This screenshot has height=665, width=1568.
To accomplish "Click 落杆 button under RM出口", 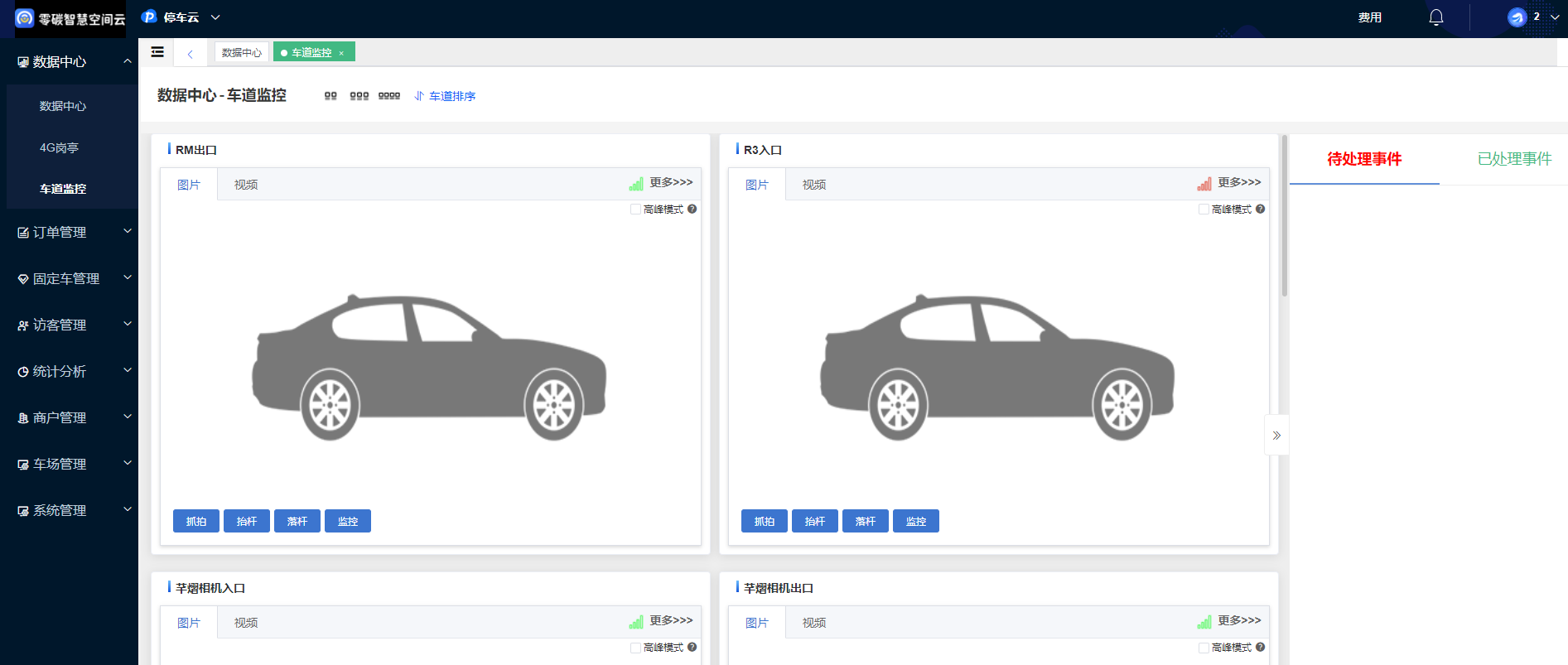I will [x=297, y=521].
